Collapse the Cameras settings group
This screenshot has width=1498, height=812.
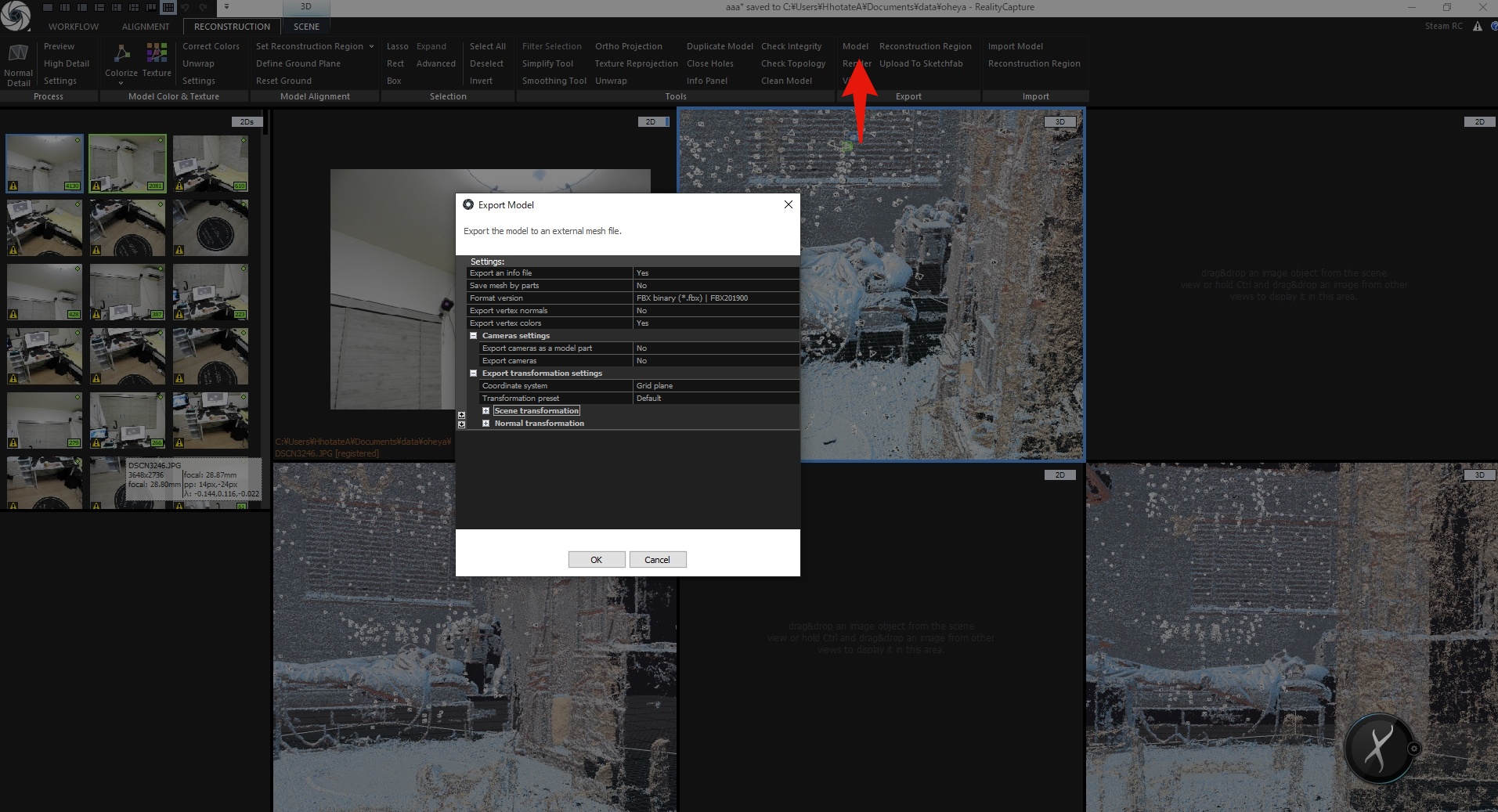(473, 336)
